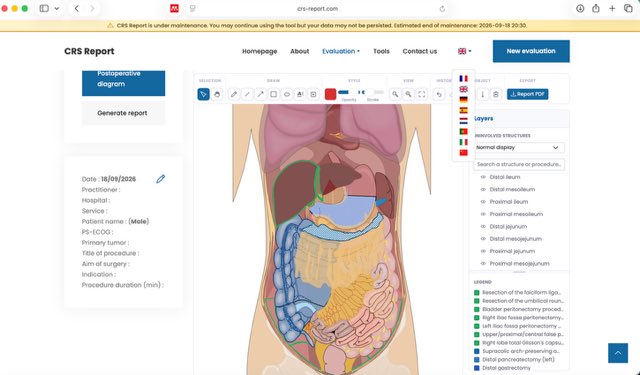Send object backward with down-arrow icon
Image resolution: width=640 pixels, height=375 pixels.
(x=482, y=94)
